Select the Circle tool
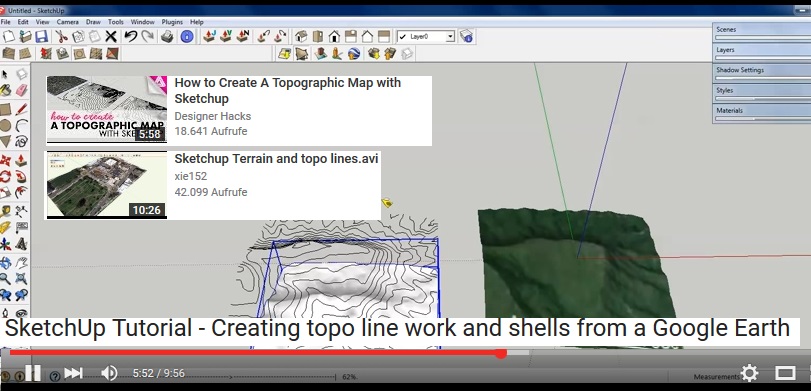This screenshot has width=811, height=391. coord(6,125)
